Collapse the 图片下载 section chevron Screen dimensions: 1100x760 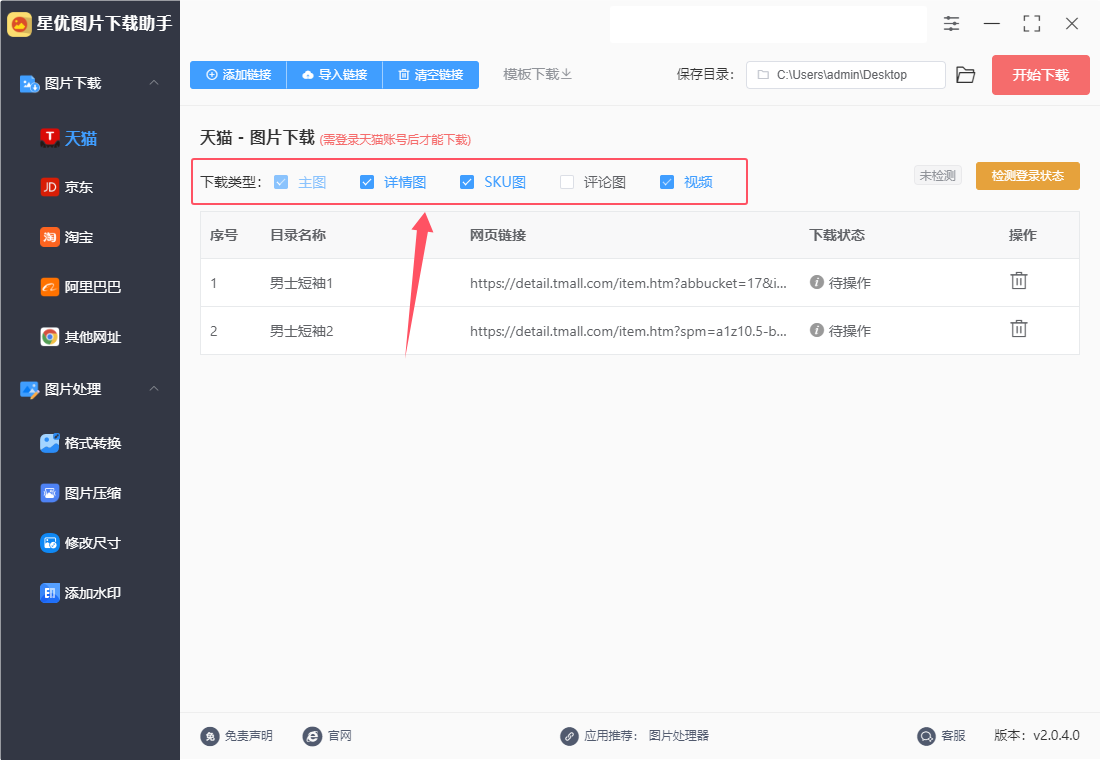154,83
